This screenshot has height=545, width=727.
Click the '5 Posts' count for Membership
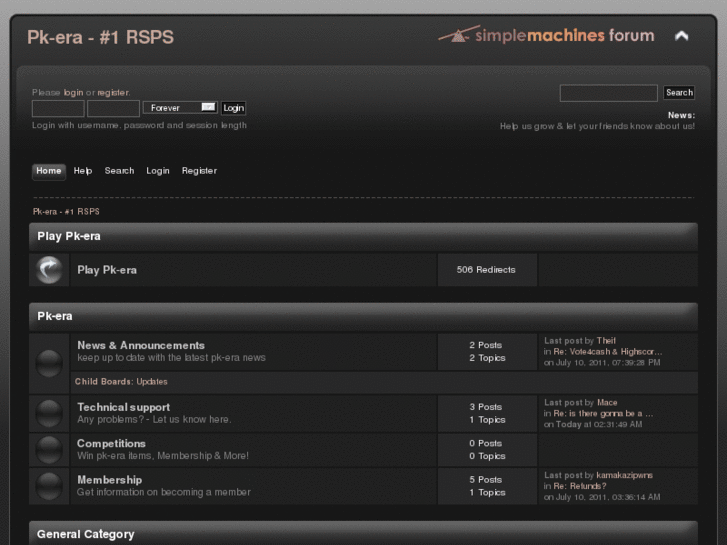pyautogui.click(x=485, y=480)
